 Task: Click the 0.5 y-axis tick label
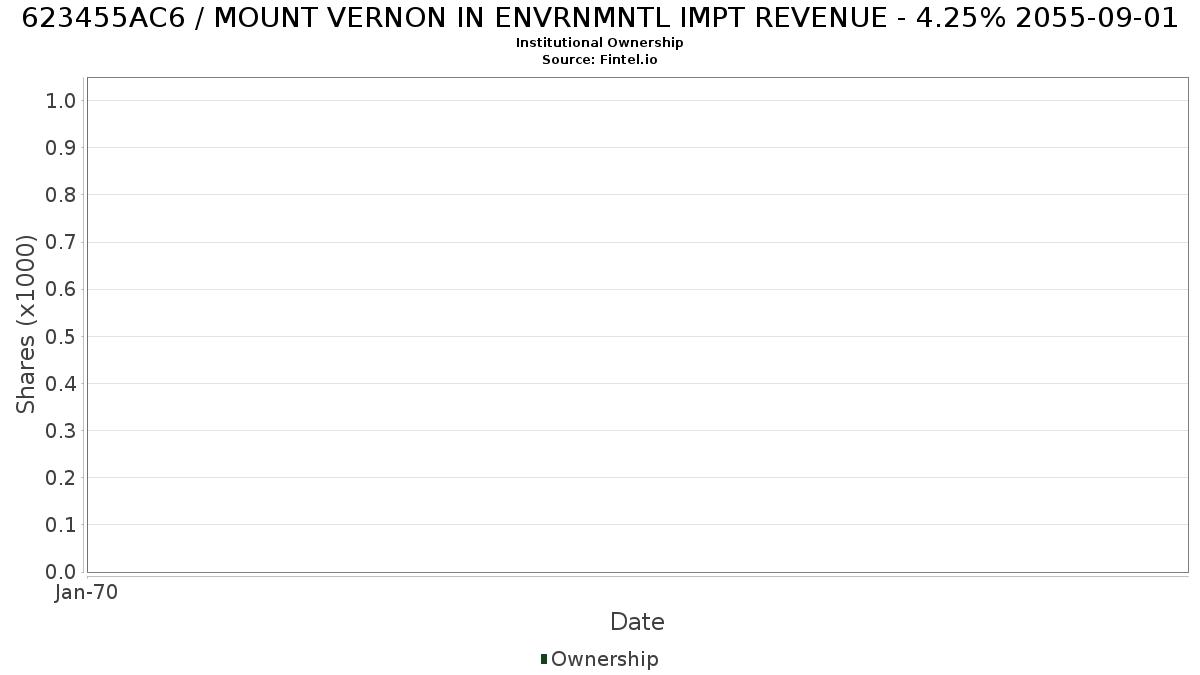(x=61, y=336)
